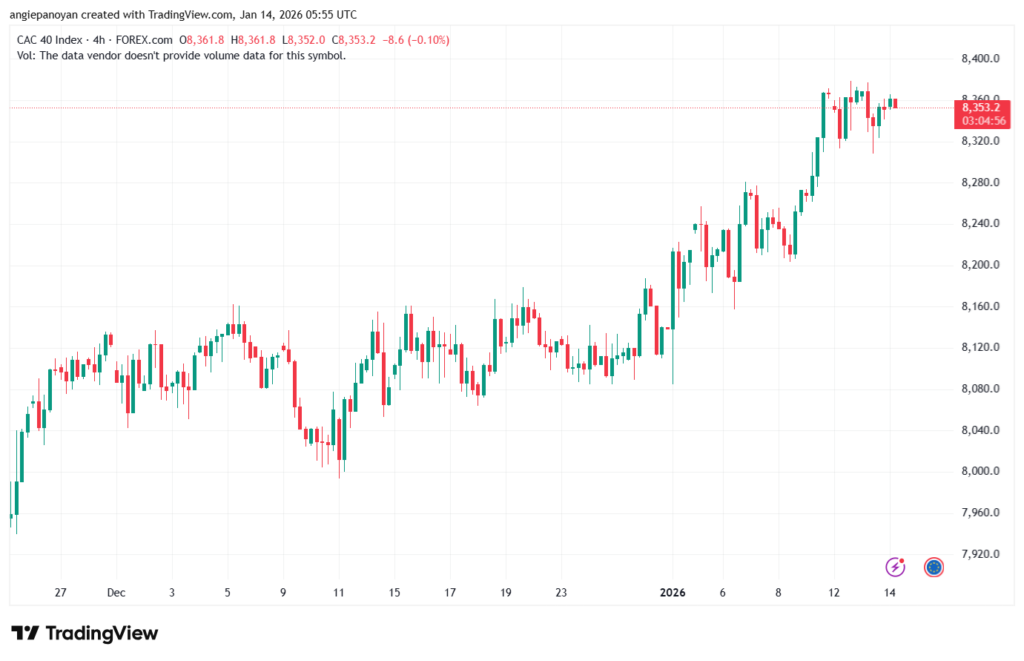Viewport: 1024px width, 661px height.
Task: Click TradingView.com in the header caption
Action: point(183,15)
